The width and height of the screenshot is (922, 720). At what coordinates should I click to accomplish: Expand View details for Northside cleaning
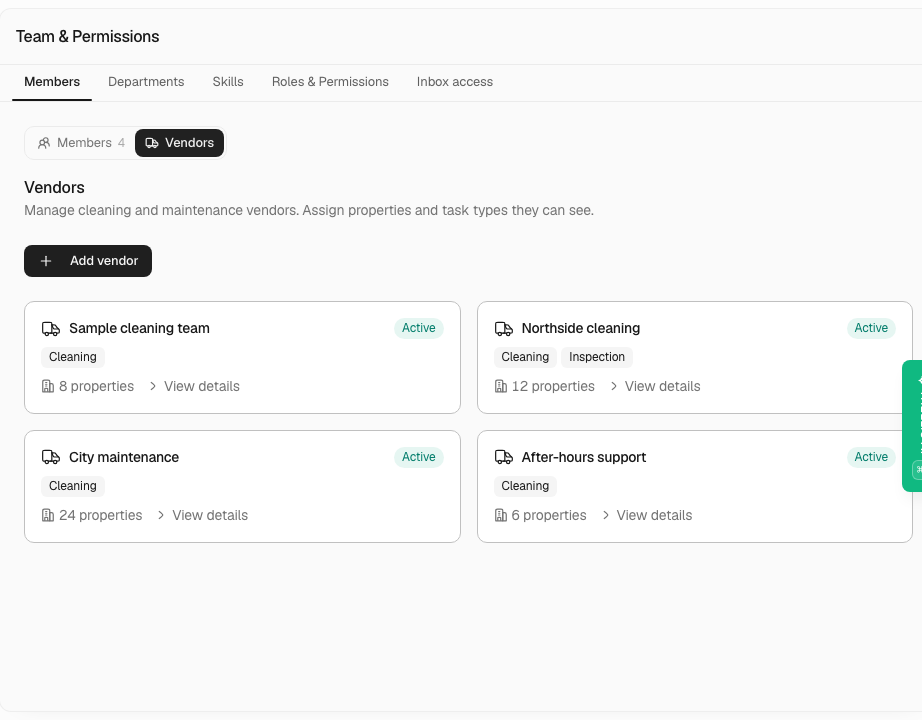(655, 386)
